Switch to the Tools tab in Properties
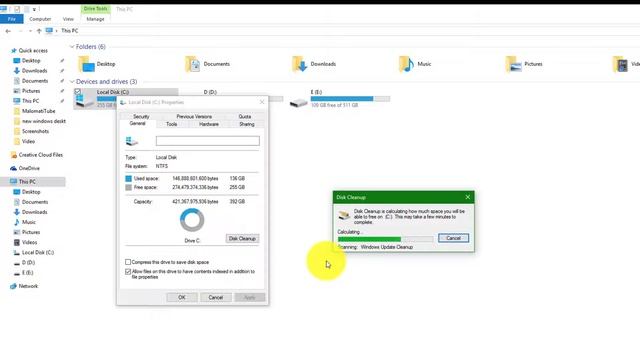This screenshot has width=640, height=360. point(171,124)
